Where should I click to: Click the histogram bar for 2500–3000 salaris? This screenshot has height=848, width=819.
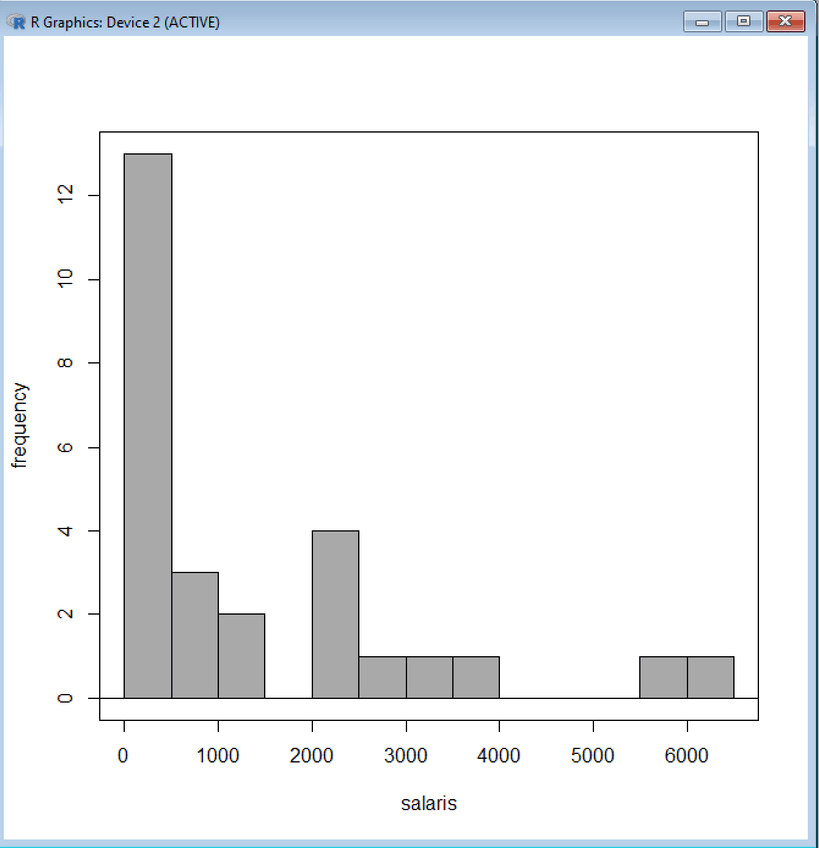[x=382, y=677]
